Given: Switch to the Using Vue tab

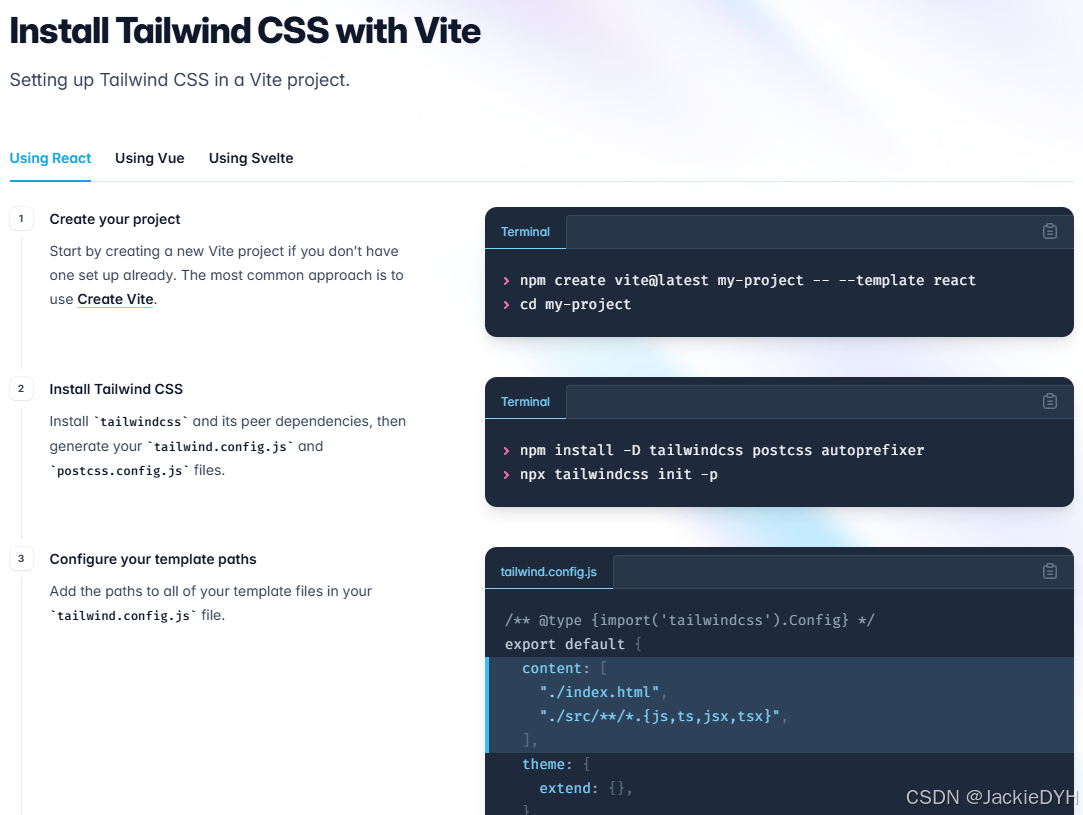Looking at the screenshot, I should pos(149,158).
